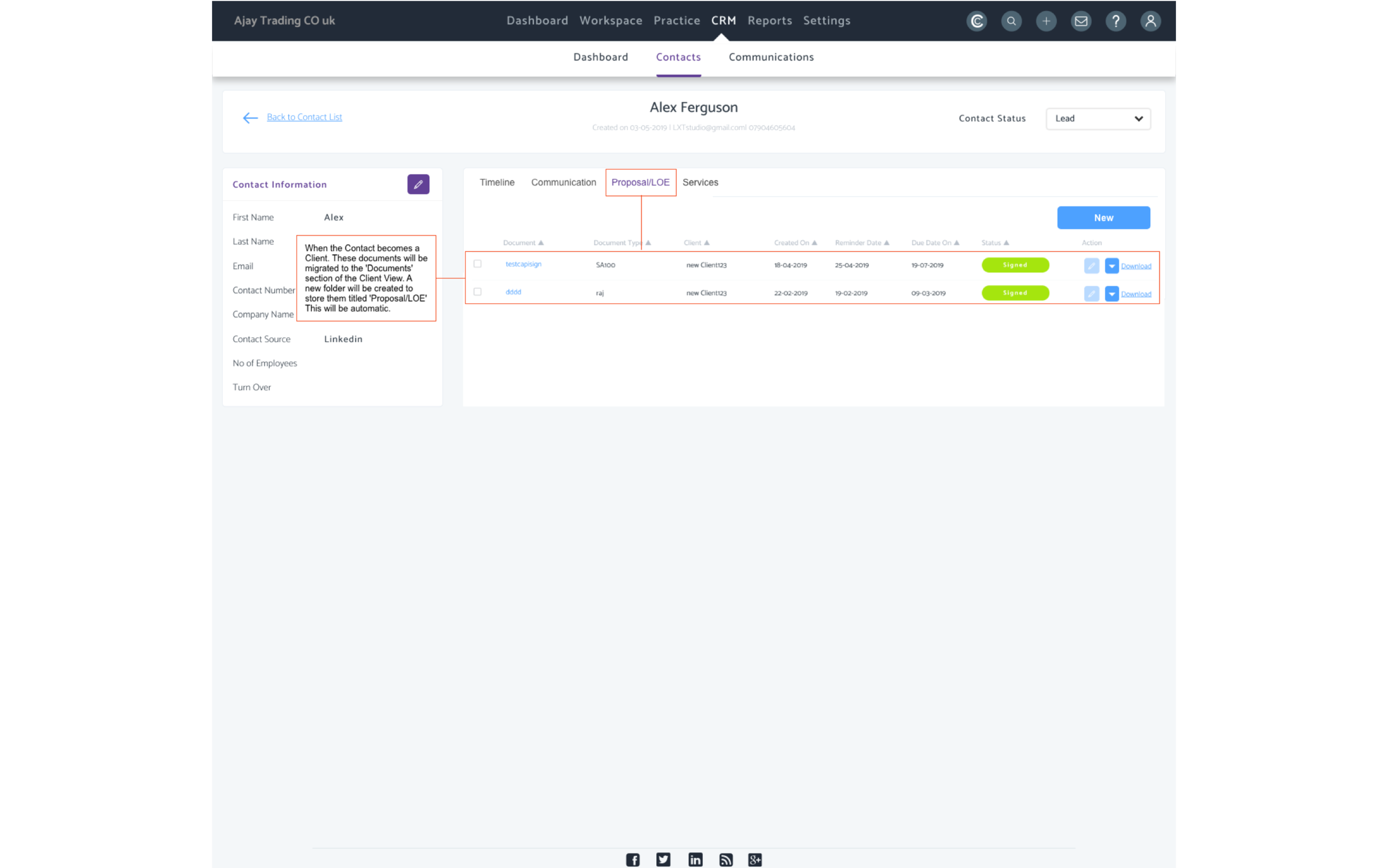The height and width of the screenshot is (868, 1388).
Task: Open the Reports menu in the navigation bar
Action: pos(770,20)
